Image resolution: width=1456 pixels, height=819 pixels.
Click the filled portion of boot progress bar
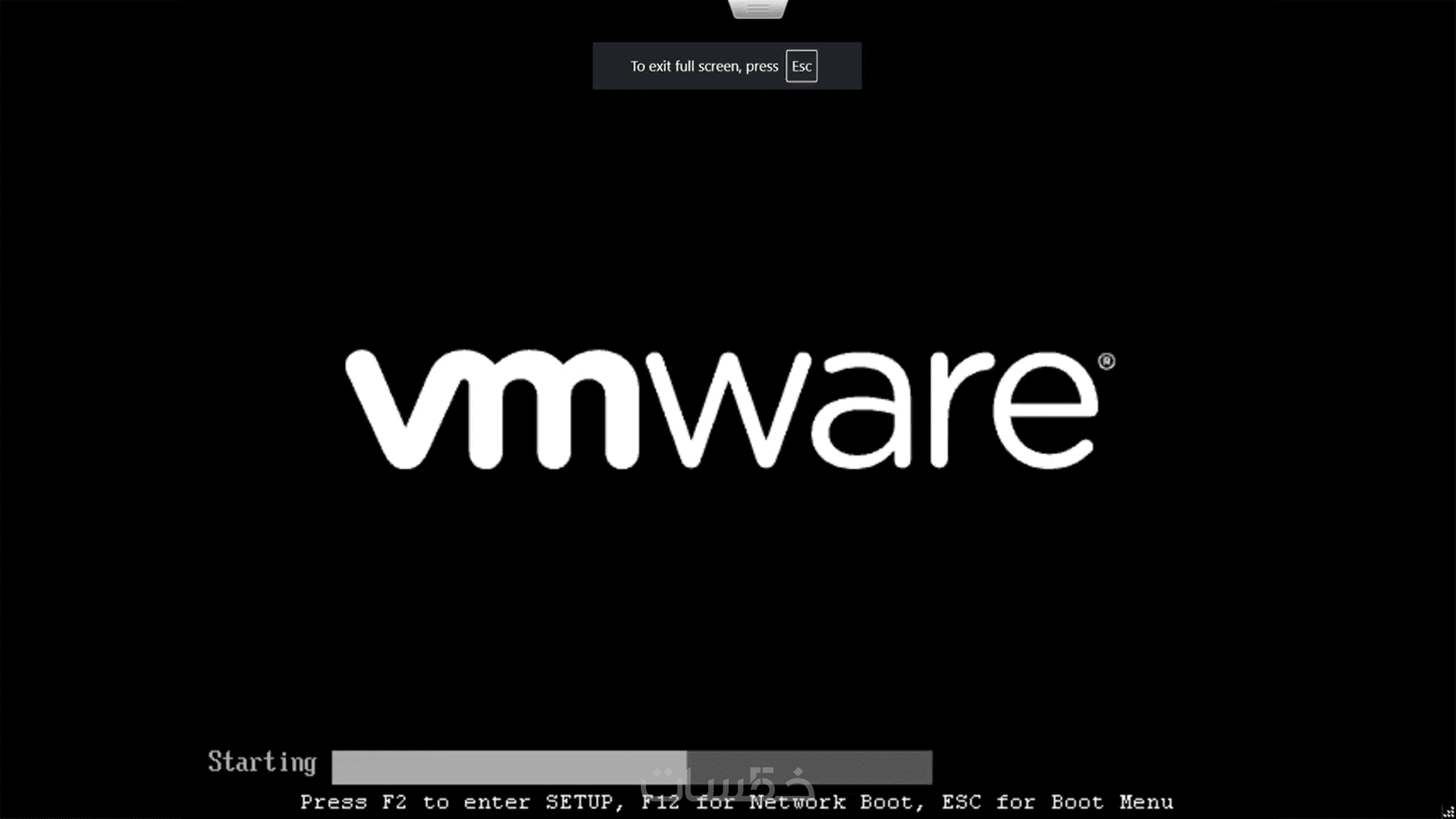pos(508,767)
